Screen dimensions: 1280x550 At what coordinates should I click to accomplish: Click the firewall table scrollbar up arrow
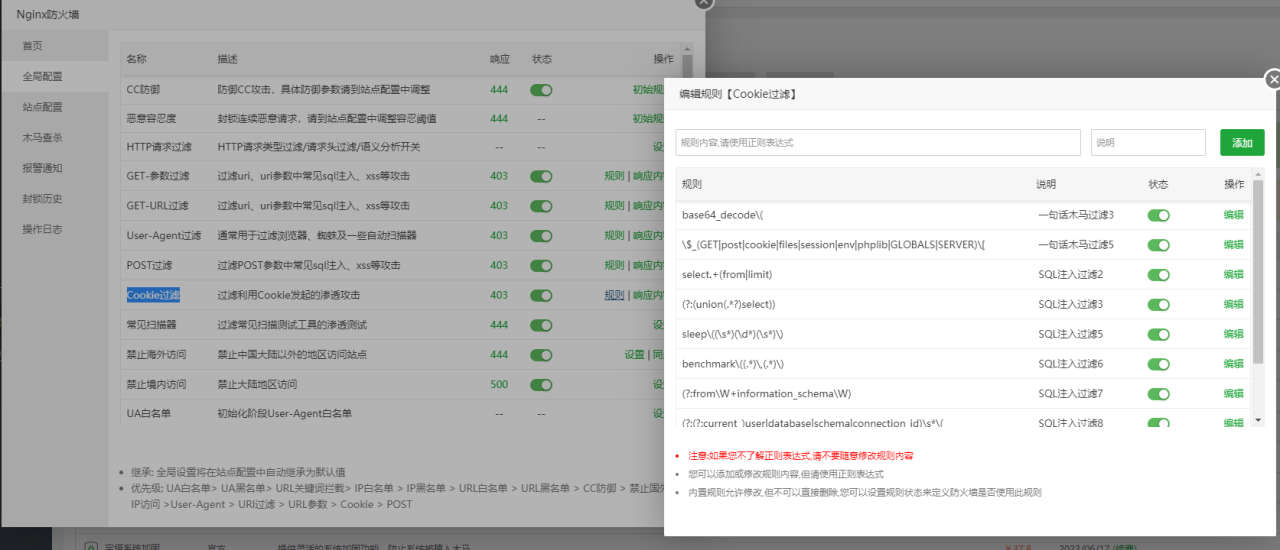point(687,48)
